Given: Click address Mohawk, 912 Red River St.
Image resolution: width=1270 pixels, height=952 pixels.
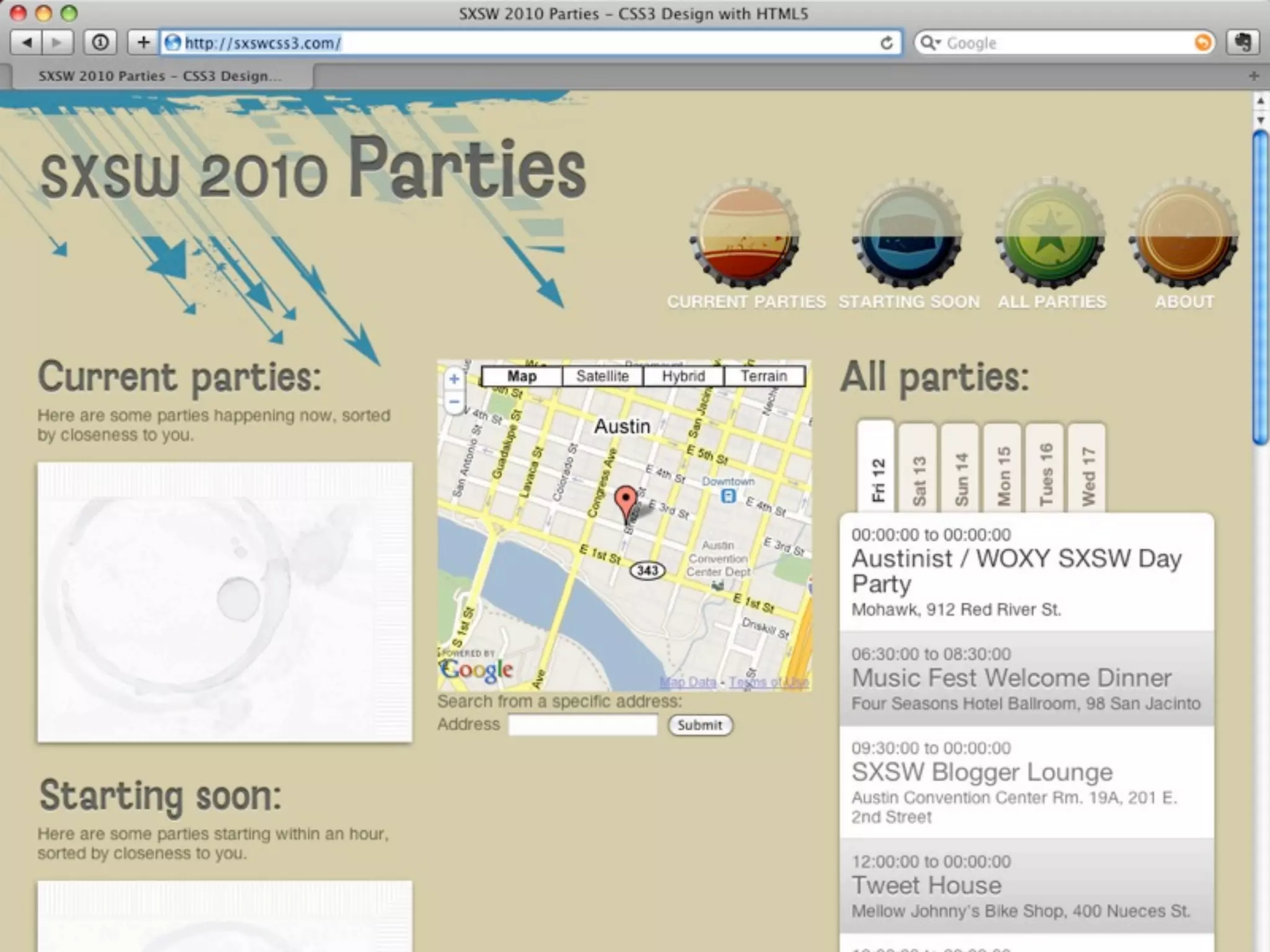Looking at the screenshot, I should (x=956, y=610).
